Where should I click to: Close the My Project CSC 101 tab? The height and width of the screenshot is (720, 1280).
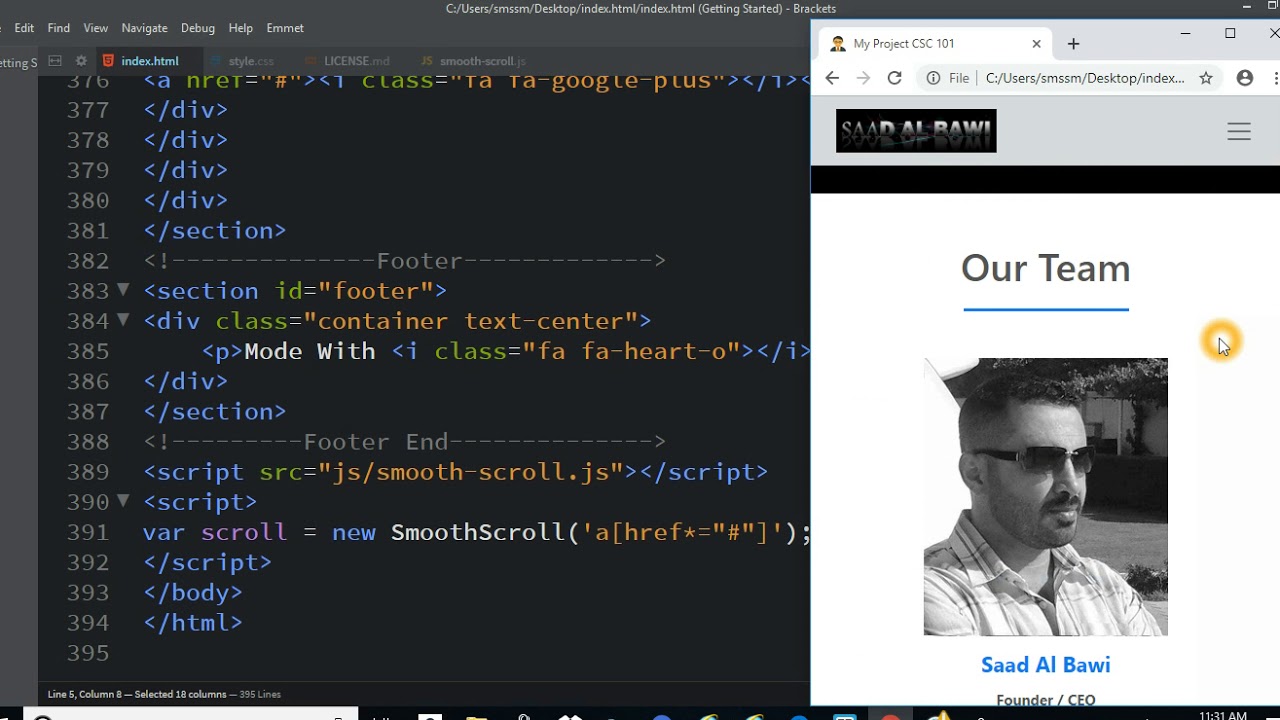[1036, 44]
